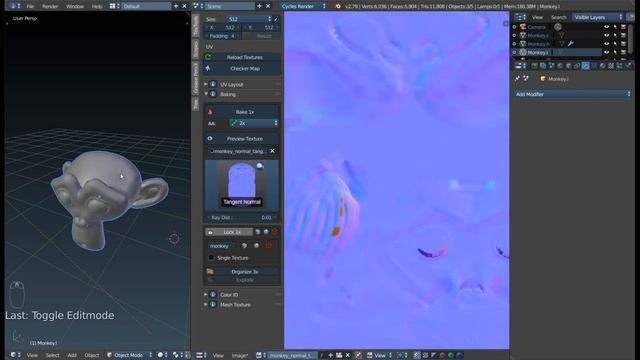Open the Material properties tab icon

coord(602,66)
